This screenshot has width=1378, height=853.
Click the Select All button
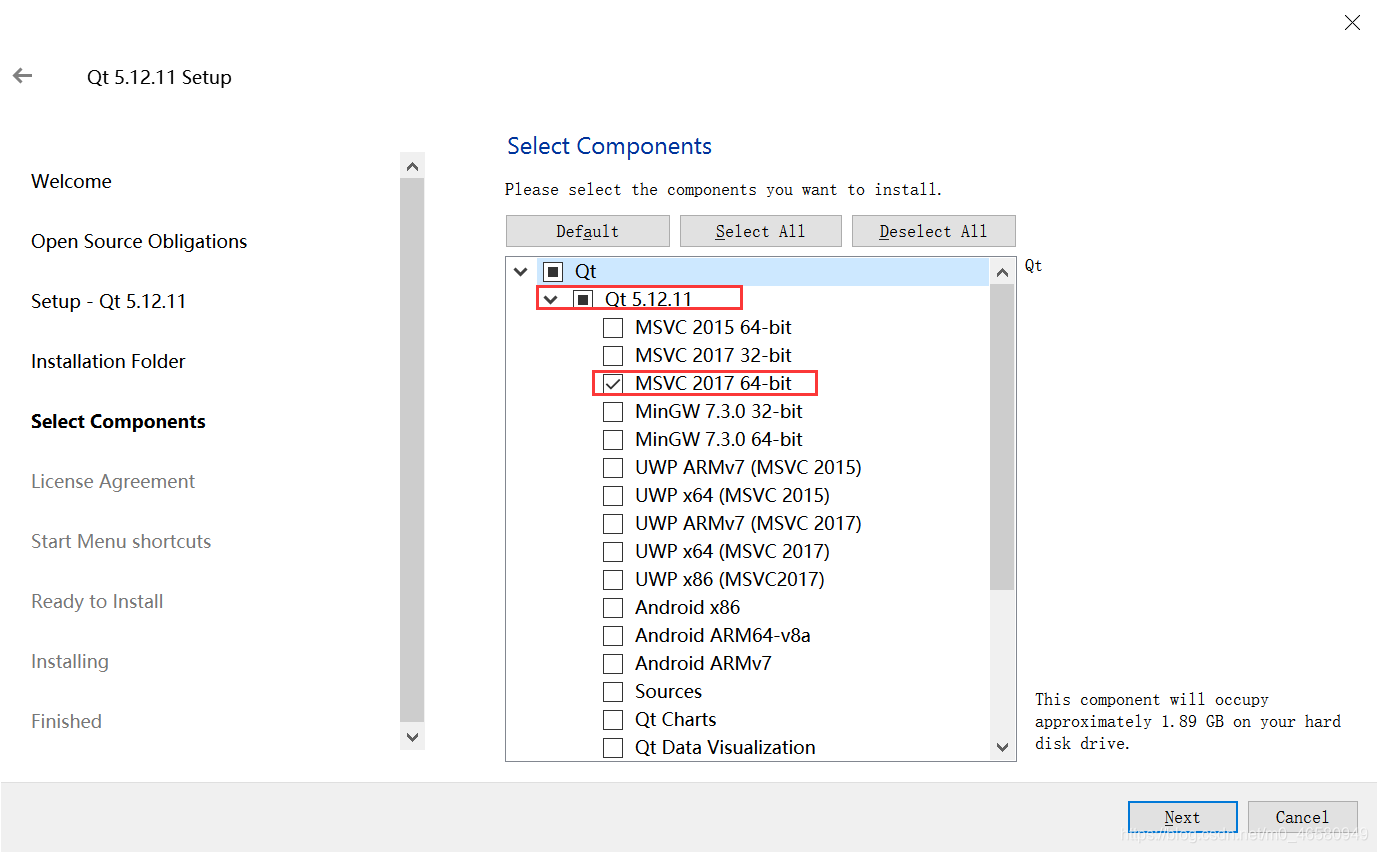[761, 231]
